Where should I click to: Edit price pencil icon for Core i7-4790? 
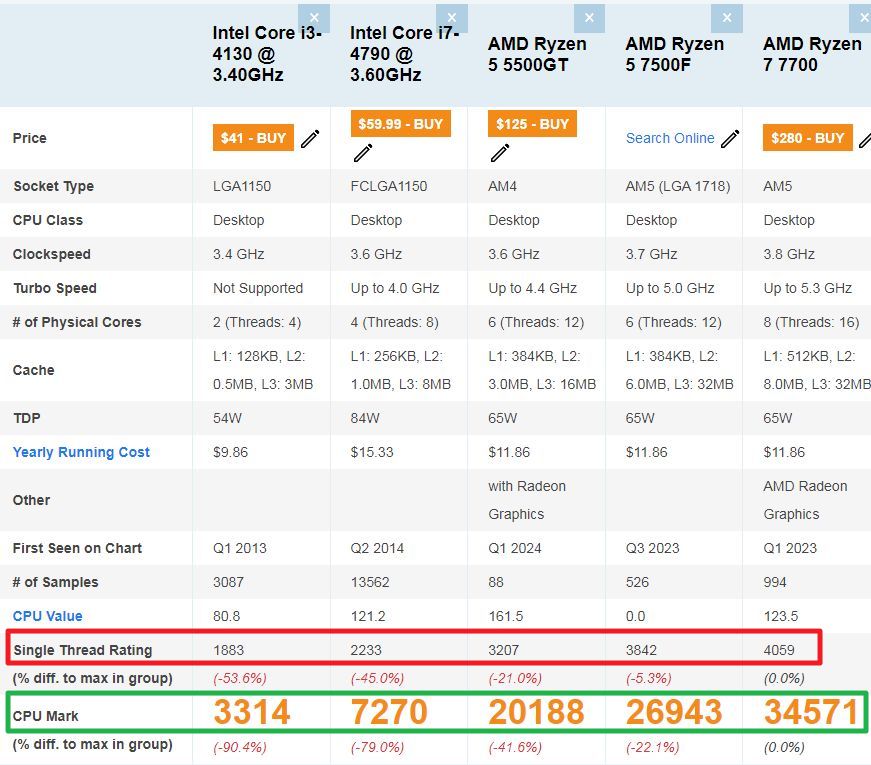[363, 153]
